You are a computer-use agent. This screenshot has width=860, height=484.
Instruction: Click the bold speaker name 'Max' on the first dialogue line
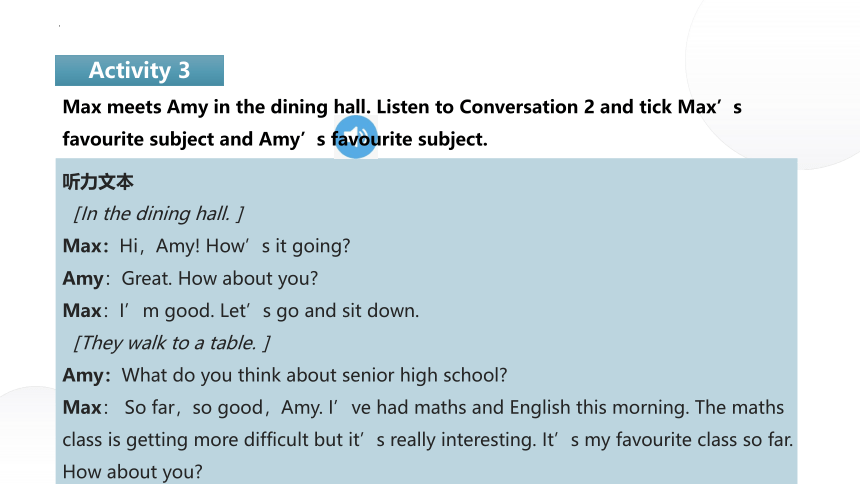pyautogui.click(x=82, y=246)
